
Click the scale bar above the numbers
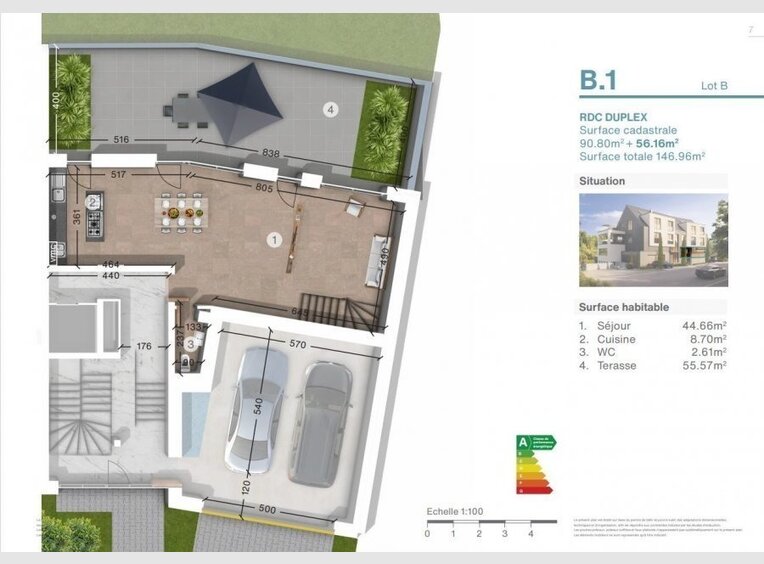pos(492,522)
